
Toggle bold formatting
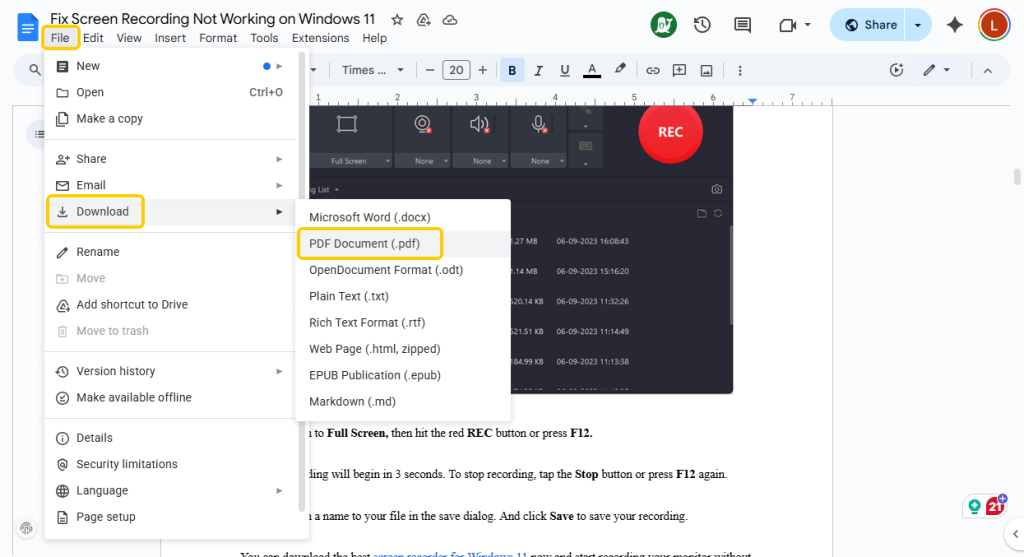coord(512,71)
